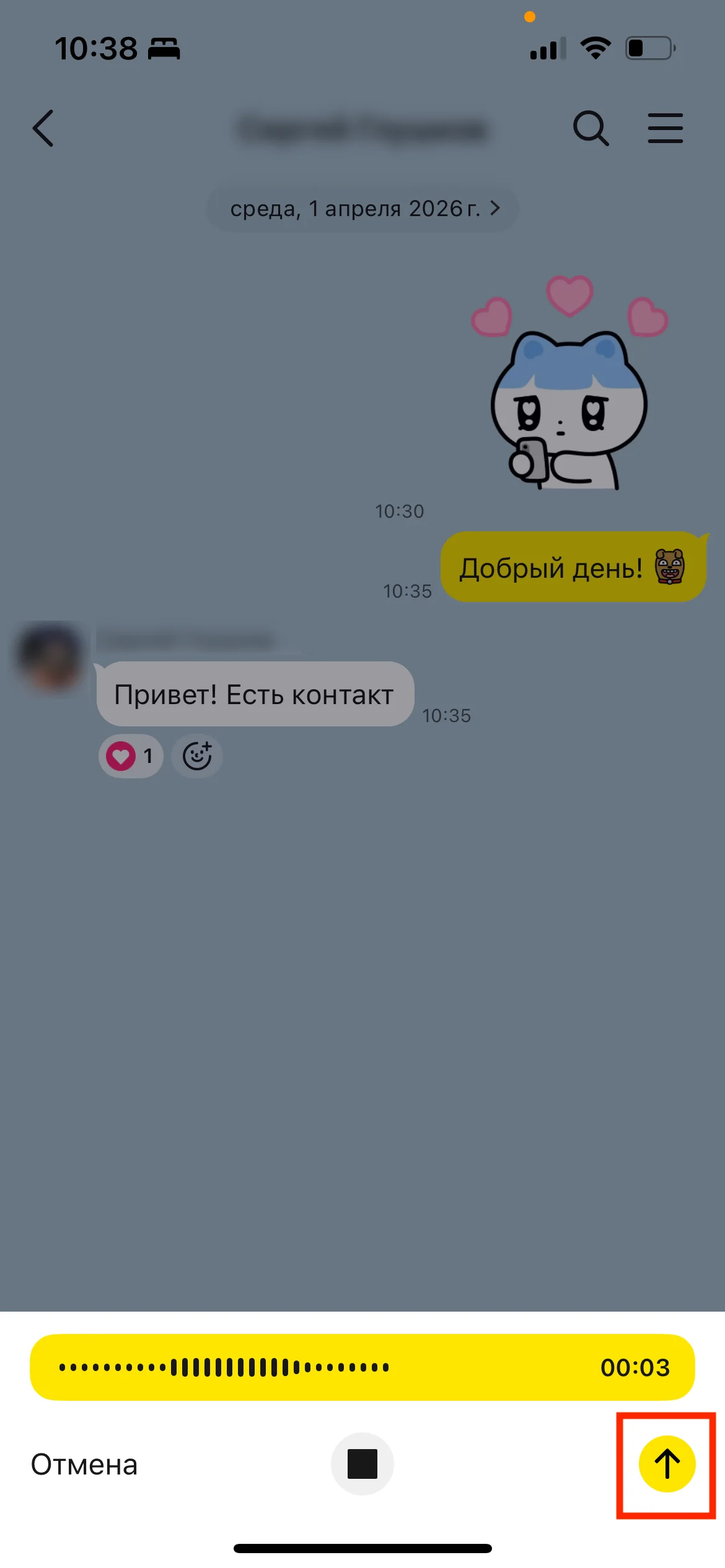
Task: Tap the Добрый день! message bubble
Action: 573,567
